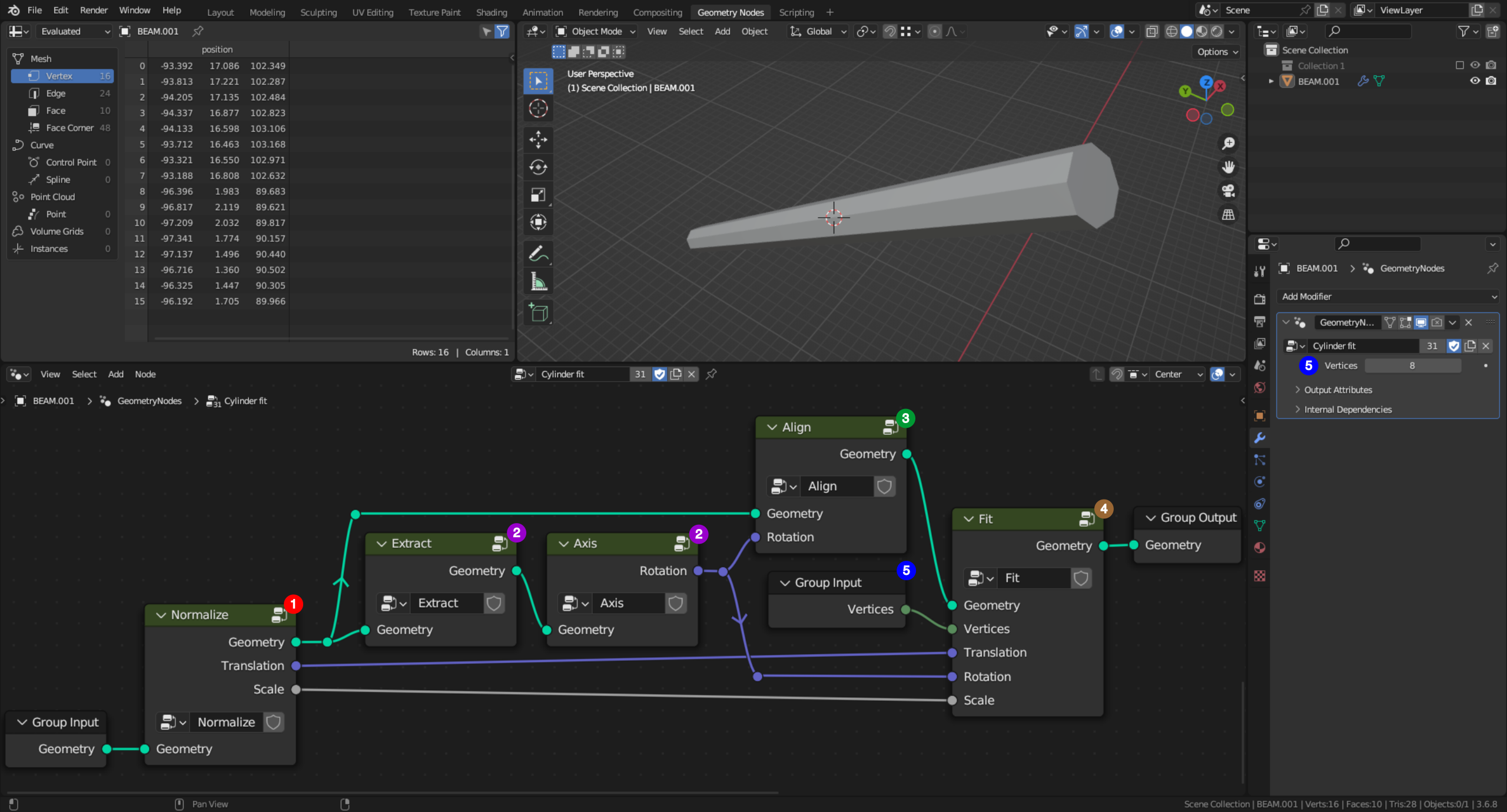Activate the Move tool
The image size is (1507, 812).
[538, 139]
